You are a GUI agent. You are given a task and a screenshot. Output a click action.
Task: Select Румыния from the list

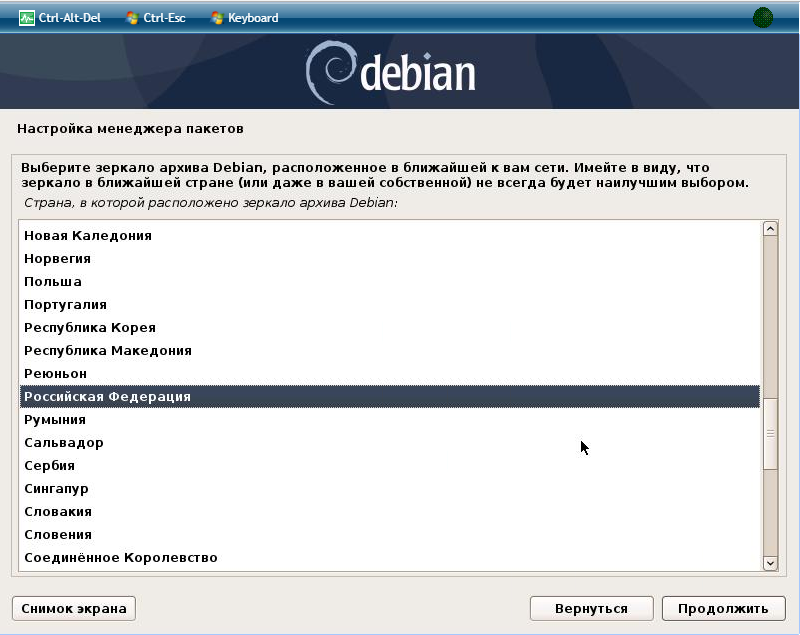390,420
